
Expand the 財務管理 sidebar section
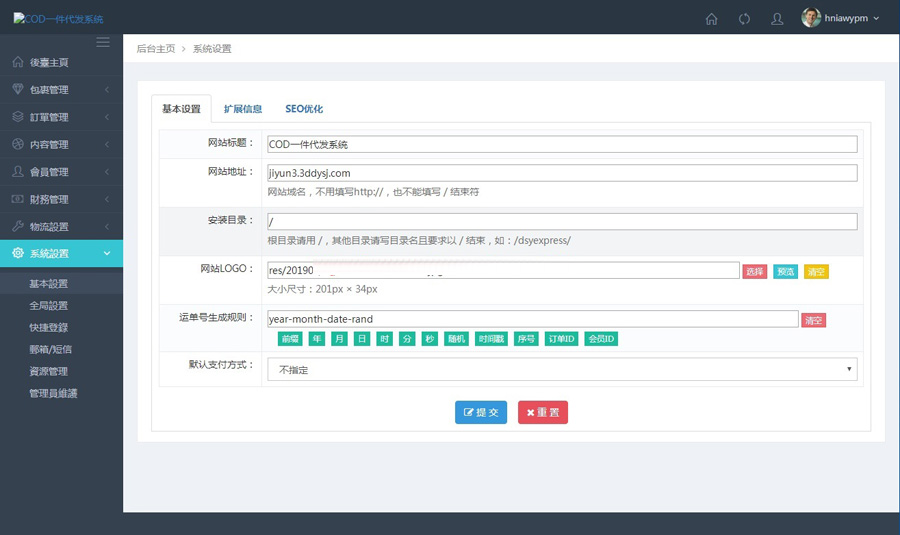click(61, 199)
